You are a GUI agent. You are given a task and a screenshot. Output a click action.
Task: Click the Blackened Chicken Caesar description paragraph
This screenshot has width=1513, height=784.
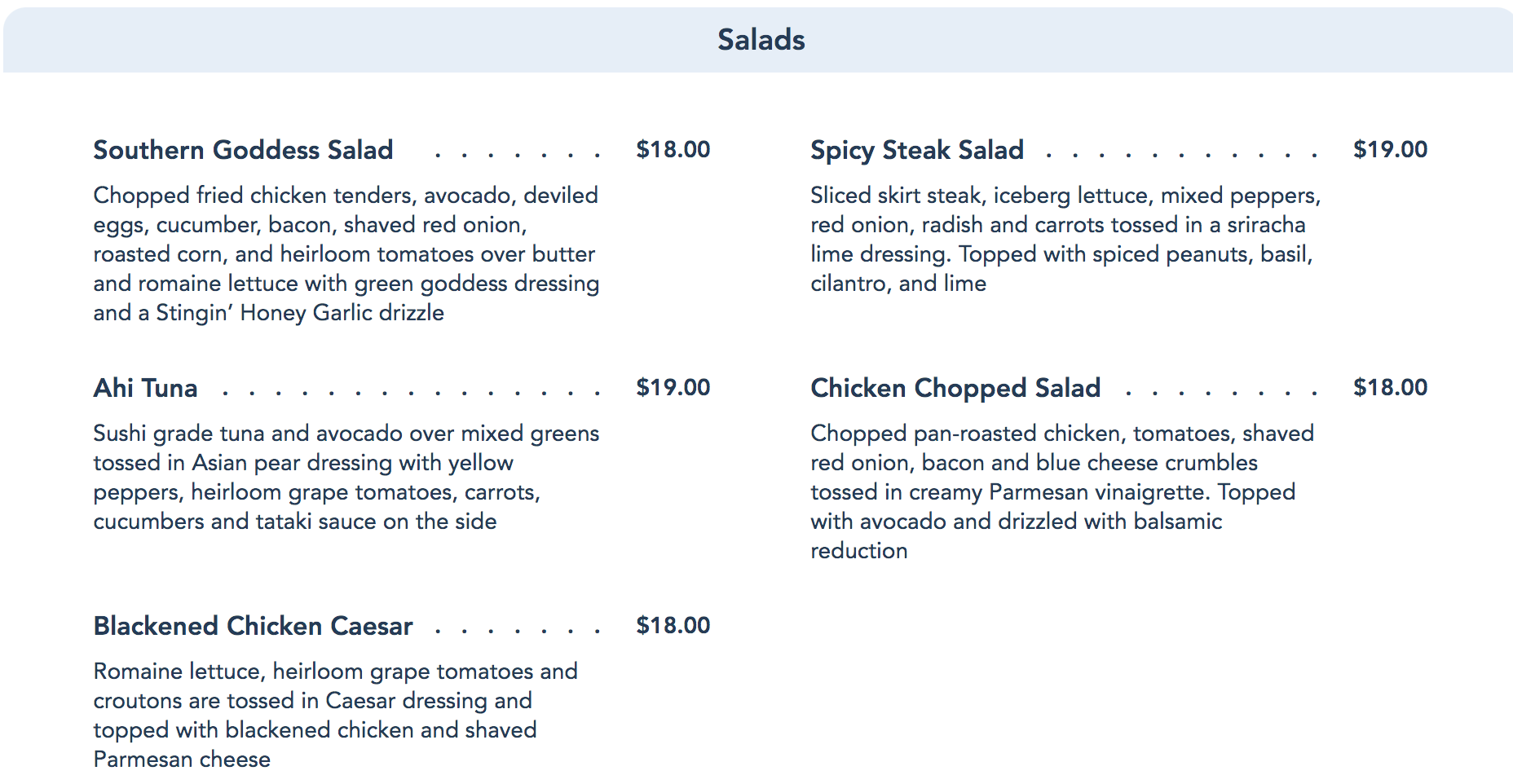click(334, 715)
